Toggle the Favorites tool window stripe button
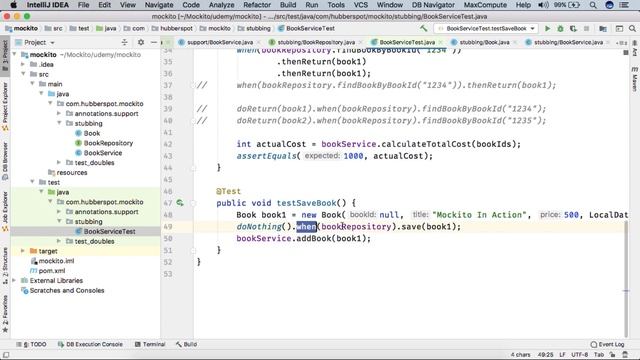640x360 pixels. point(5,313)
